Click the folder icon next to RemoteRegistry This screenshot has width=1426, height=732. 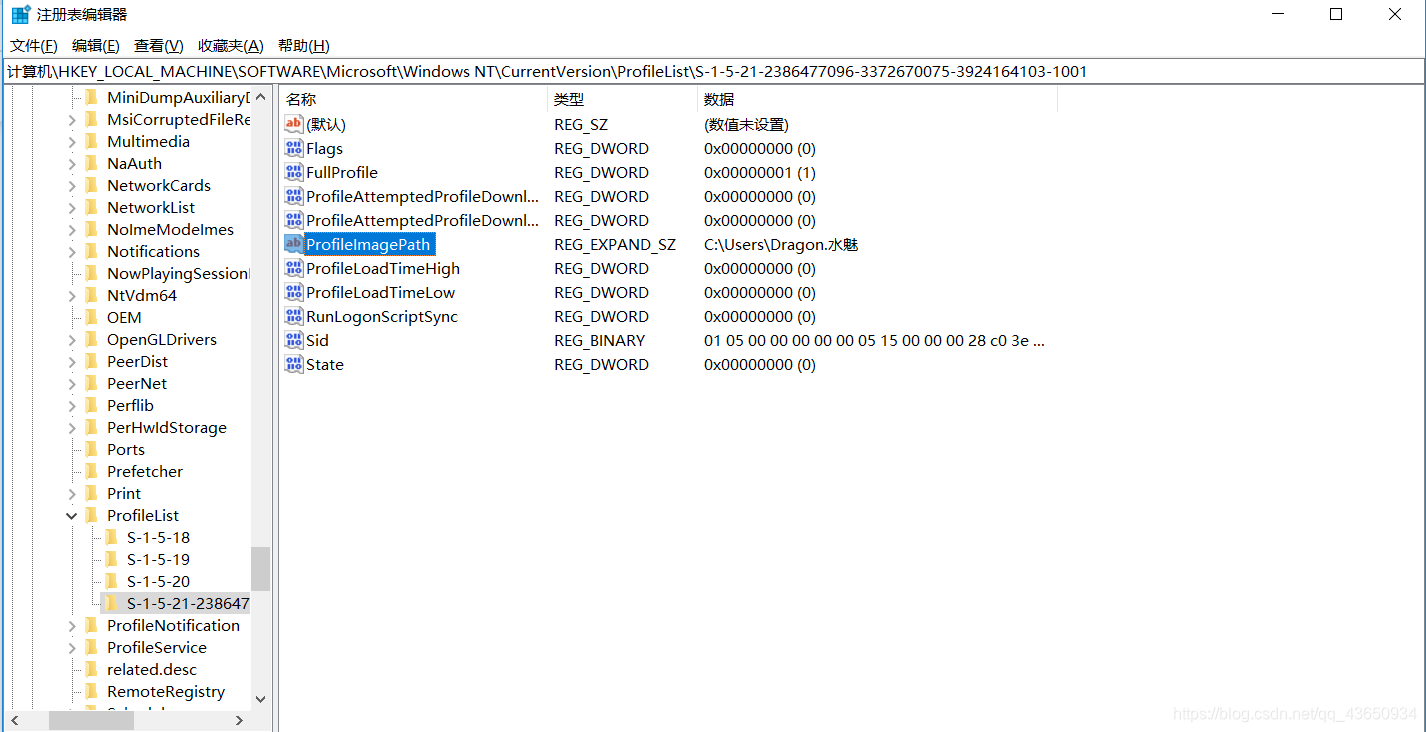92,692
